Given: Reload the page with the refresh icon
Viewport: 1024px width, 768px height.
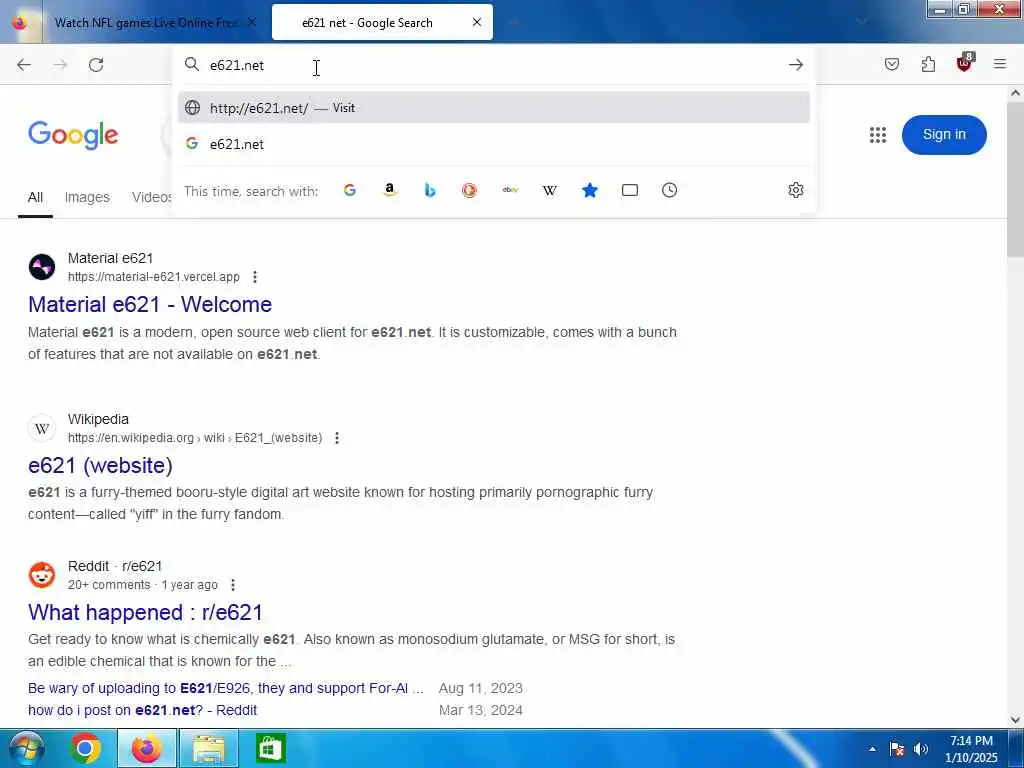Looking at the screenshot, I should pyautogui.click(x=96, y=65).
